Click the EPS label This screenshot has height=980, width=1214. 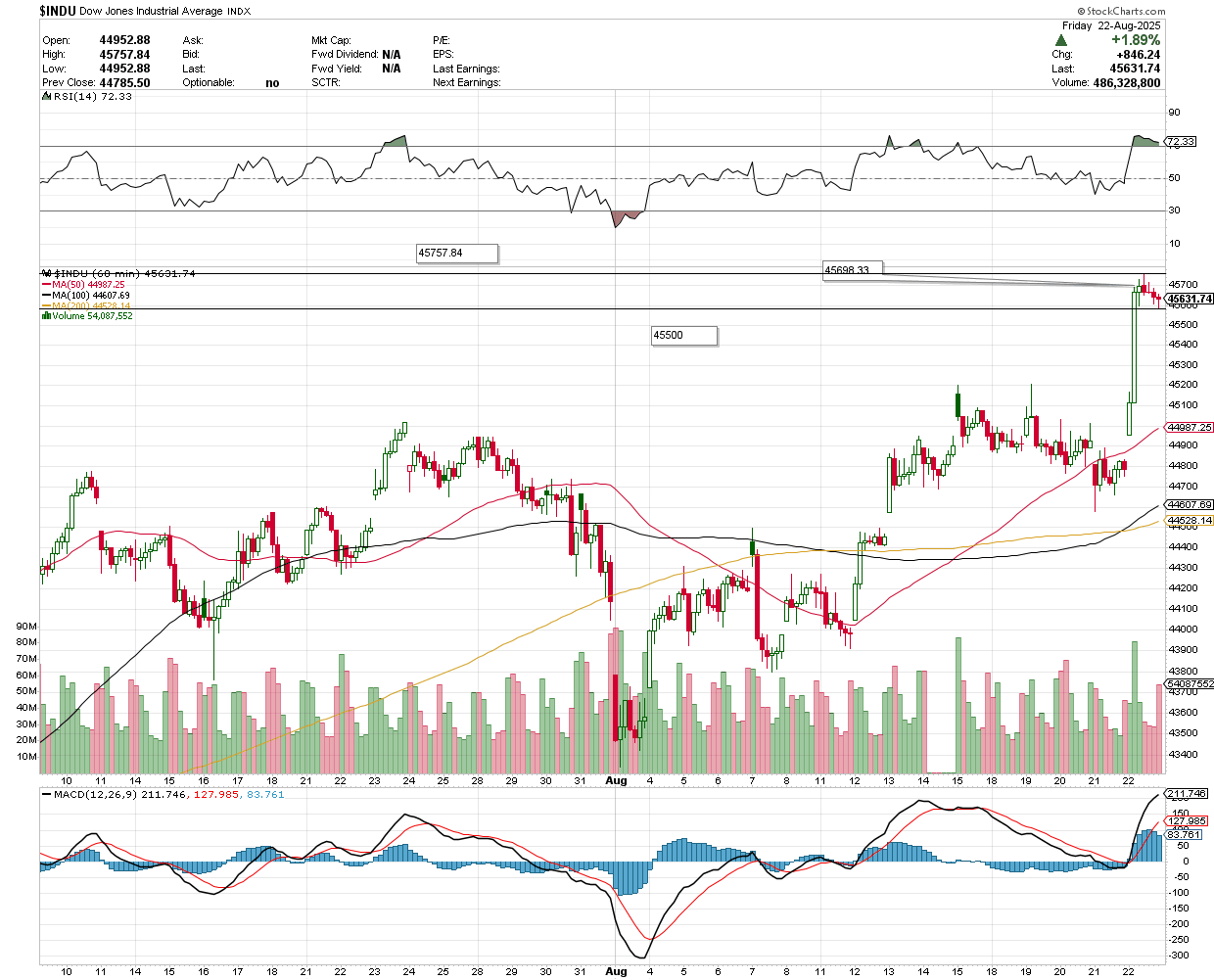point(443,55)
